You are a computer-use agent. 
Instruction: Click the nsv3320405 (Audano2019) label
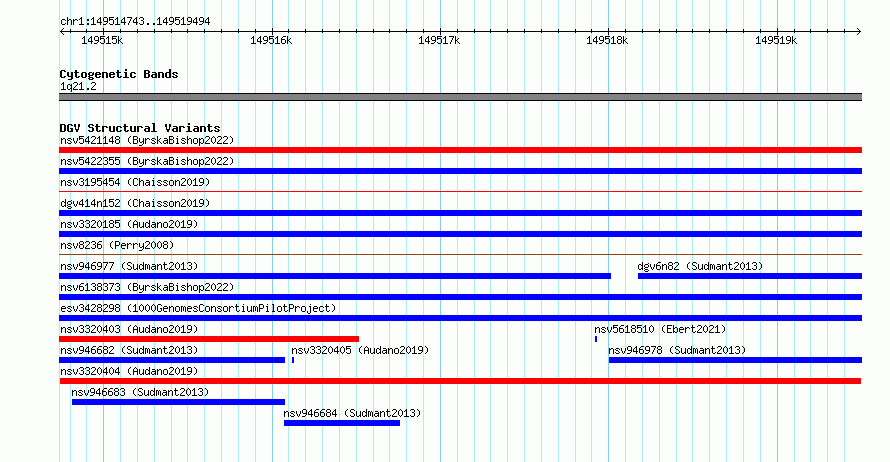pos(360,350)
